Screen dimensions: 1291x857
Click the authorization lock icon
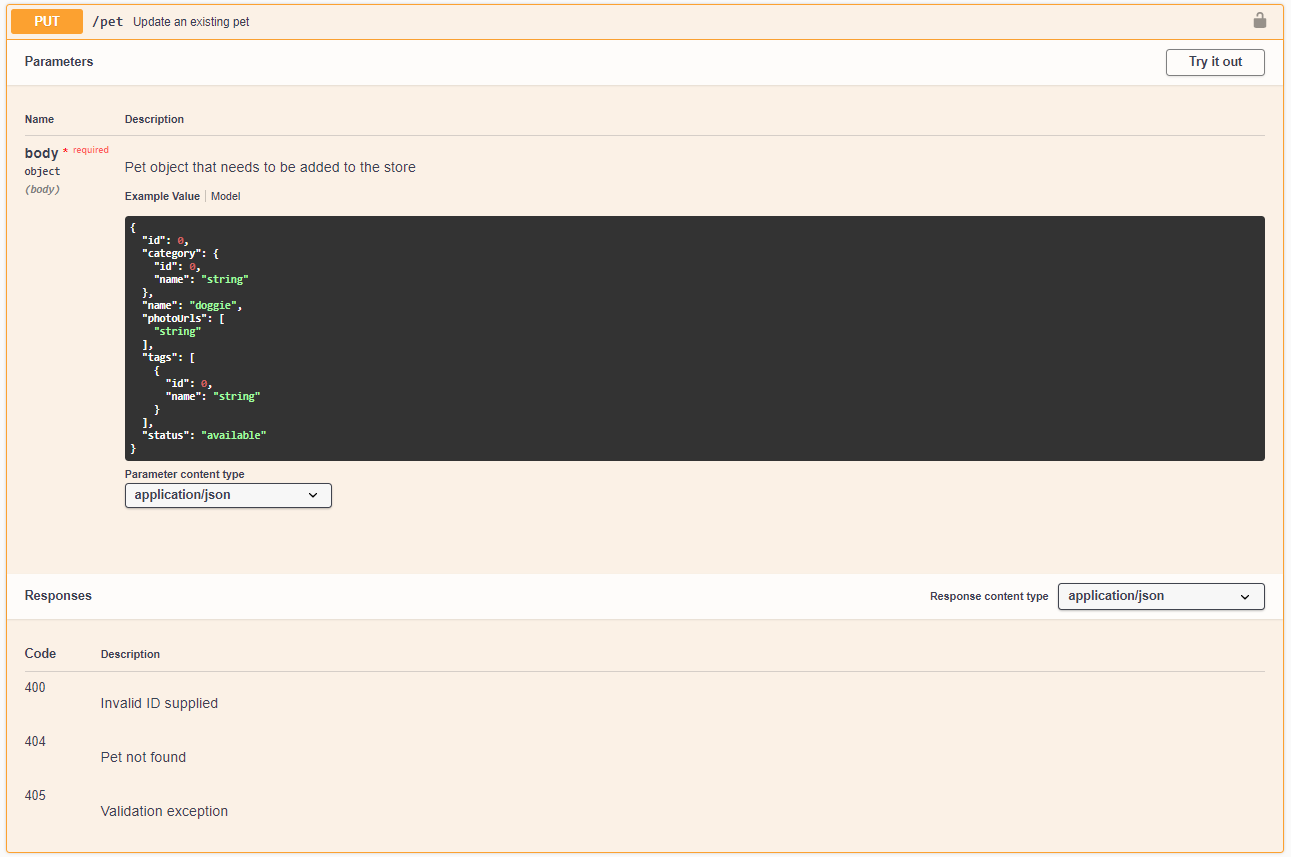[1259, 20]
